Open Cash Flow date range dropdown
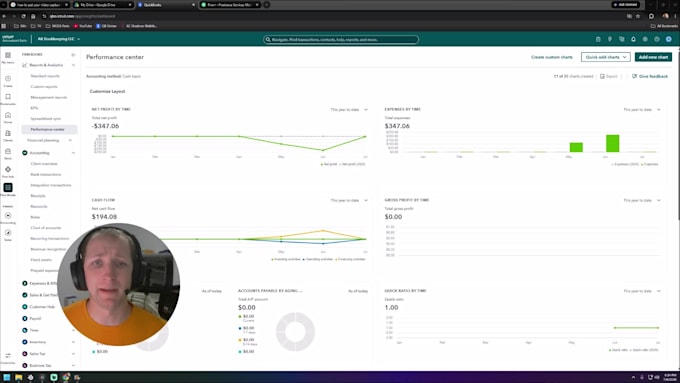This screenshot has height=383, width=680. pos(349,200)
